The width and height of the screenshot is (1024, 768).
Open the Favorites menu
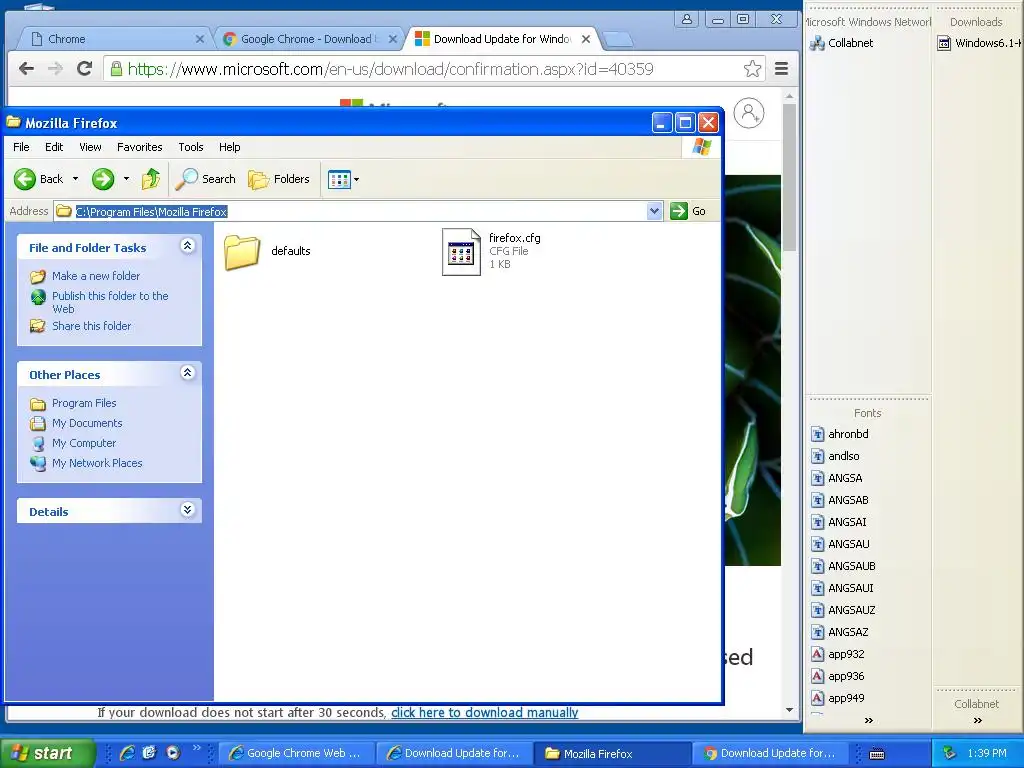point(140,147)
